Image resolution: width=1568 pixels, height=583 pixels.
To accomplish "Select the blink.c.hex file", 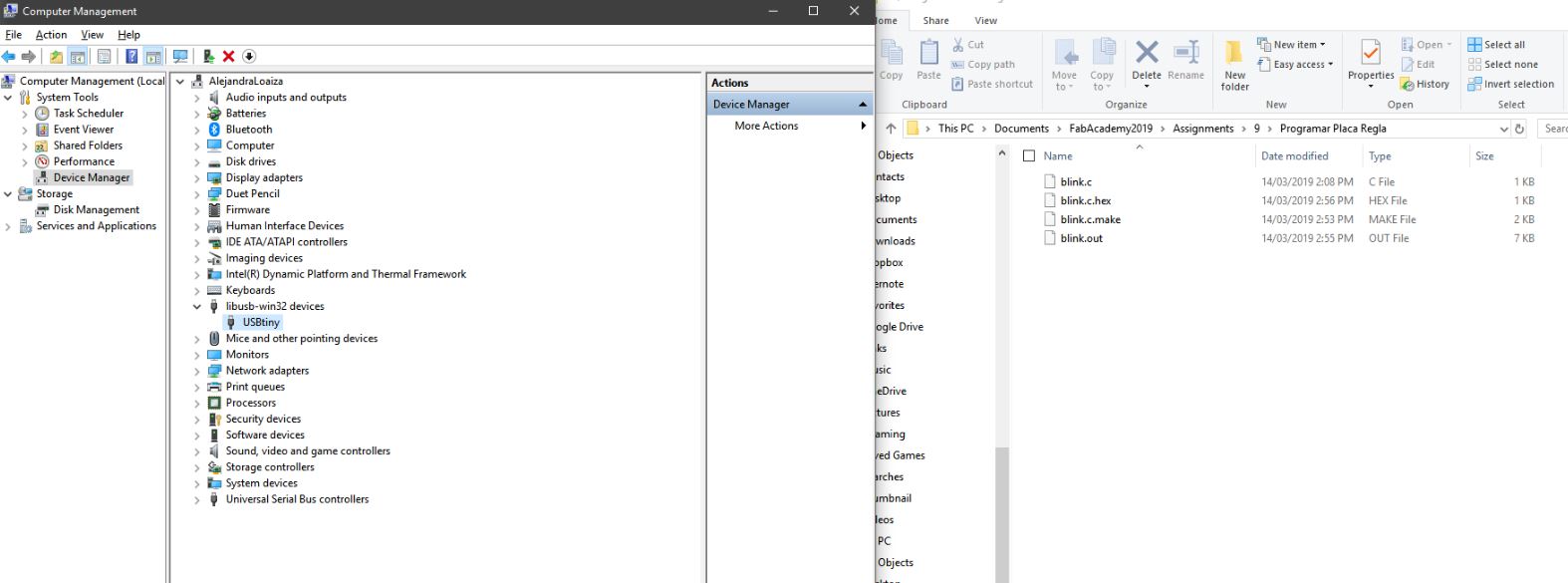I will [1086, 201].
